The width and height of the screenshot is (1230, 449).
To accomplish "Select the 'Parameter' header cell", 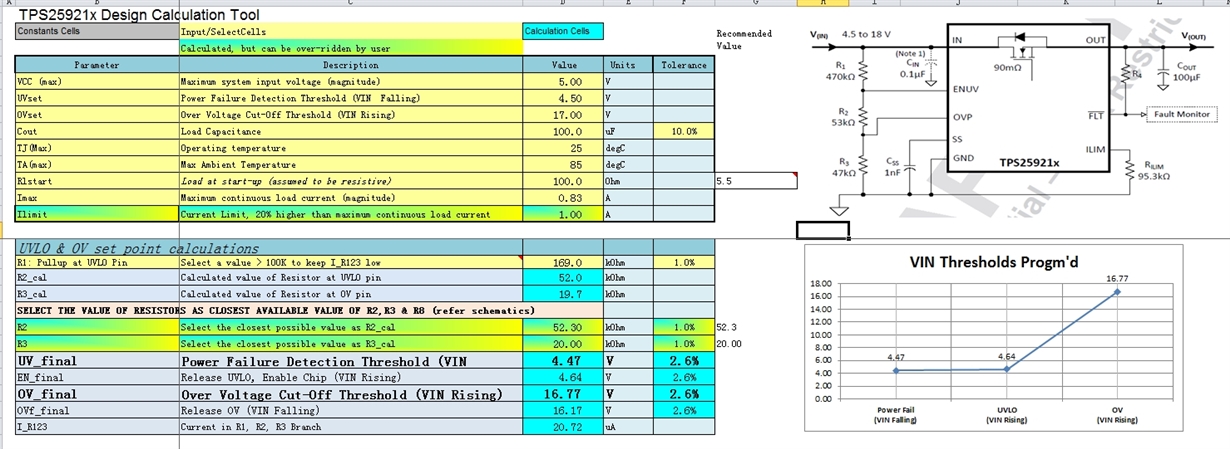I will click(x=97, y=65).
